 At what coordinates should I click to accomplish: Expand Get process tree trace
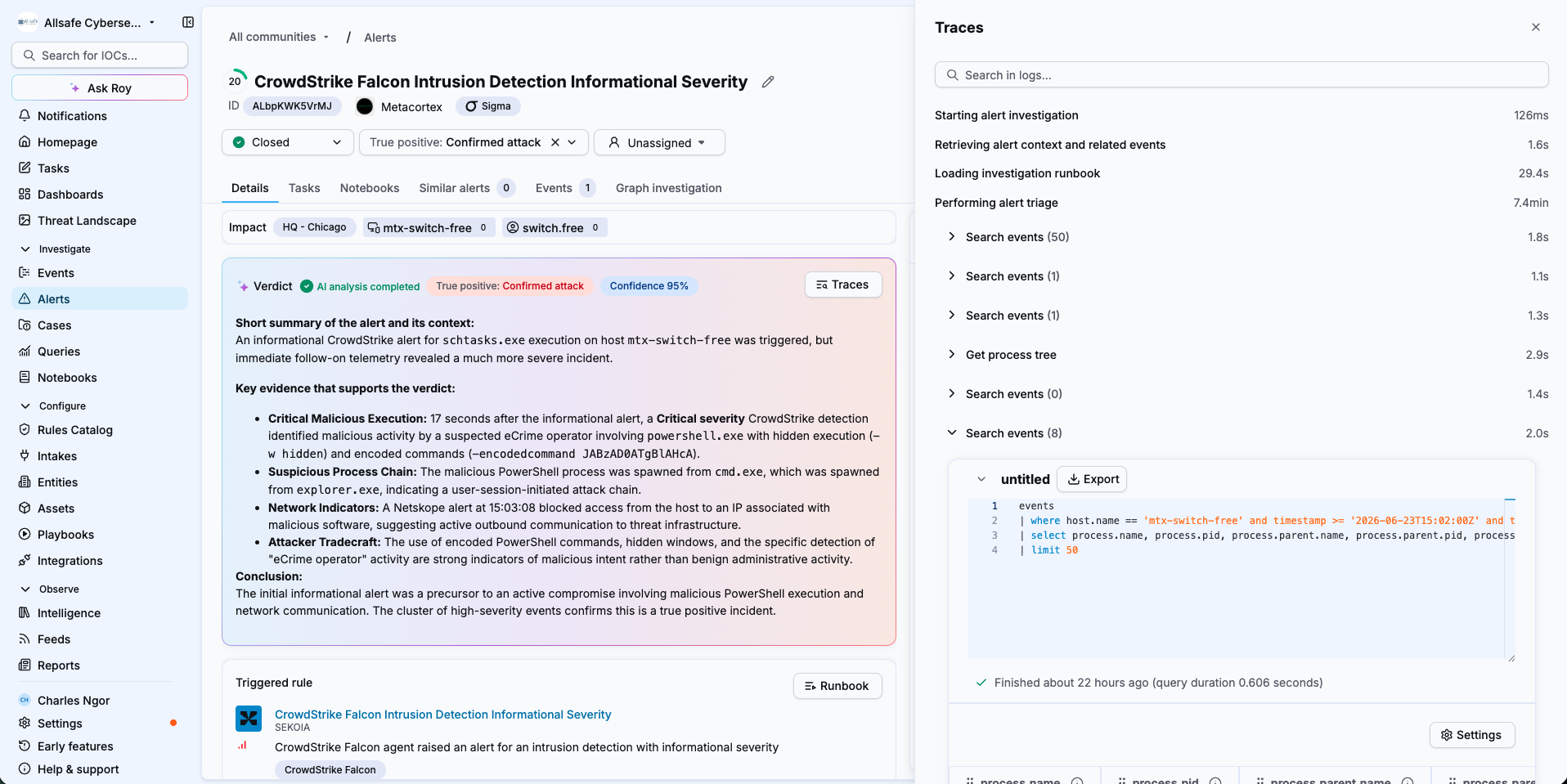pyautogui.click(x=951, y=355)
